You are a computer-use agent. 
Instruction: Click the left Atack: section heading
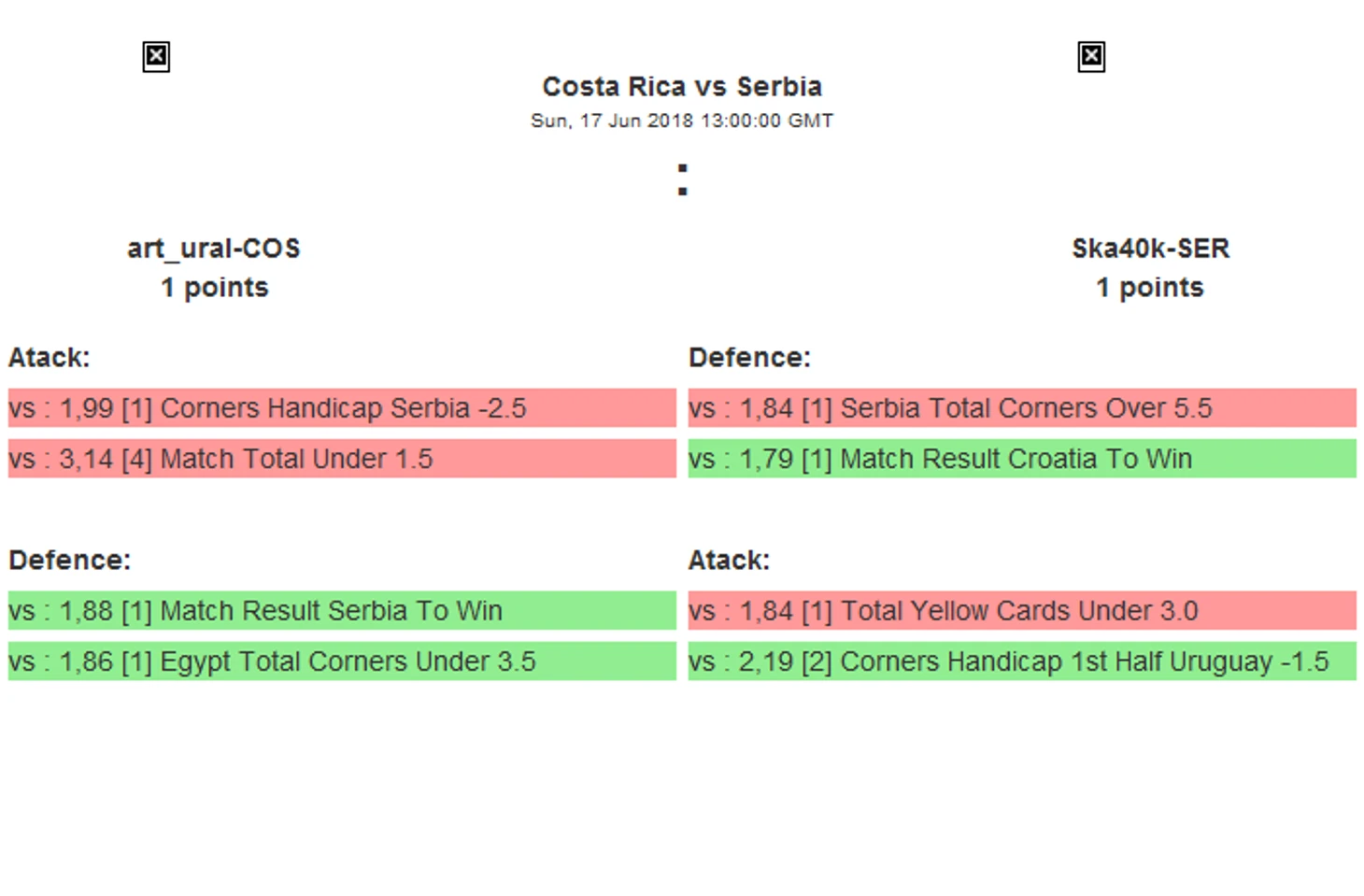coord(50,358)
